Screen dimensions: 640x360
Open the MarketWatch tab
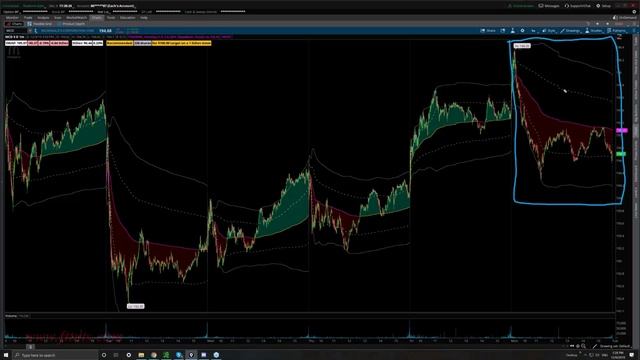pyautogui.click(x=77, y=18)
